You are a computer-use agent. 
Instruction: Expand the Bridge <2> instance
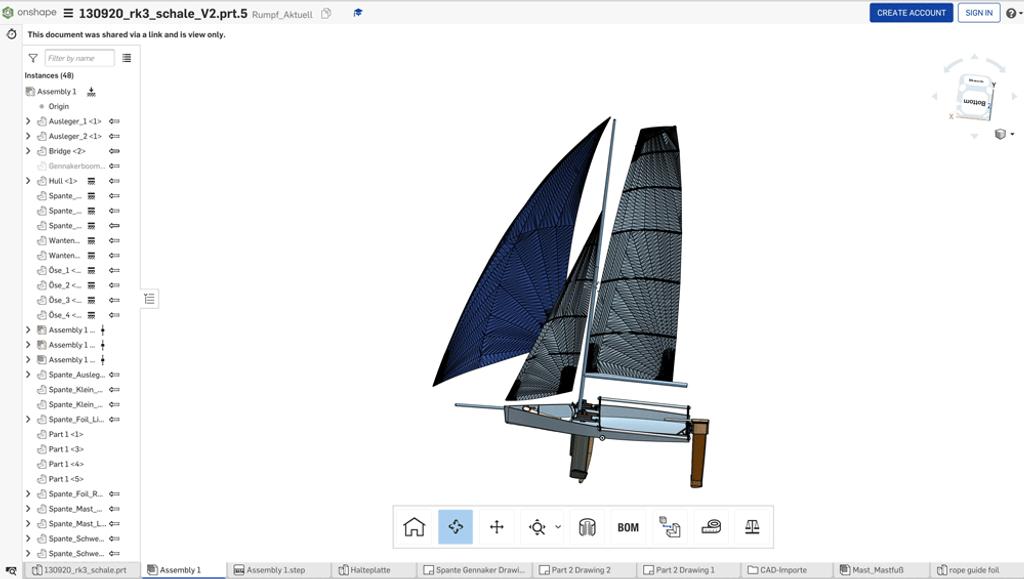[28, 151]
